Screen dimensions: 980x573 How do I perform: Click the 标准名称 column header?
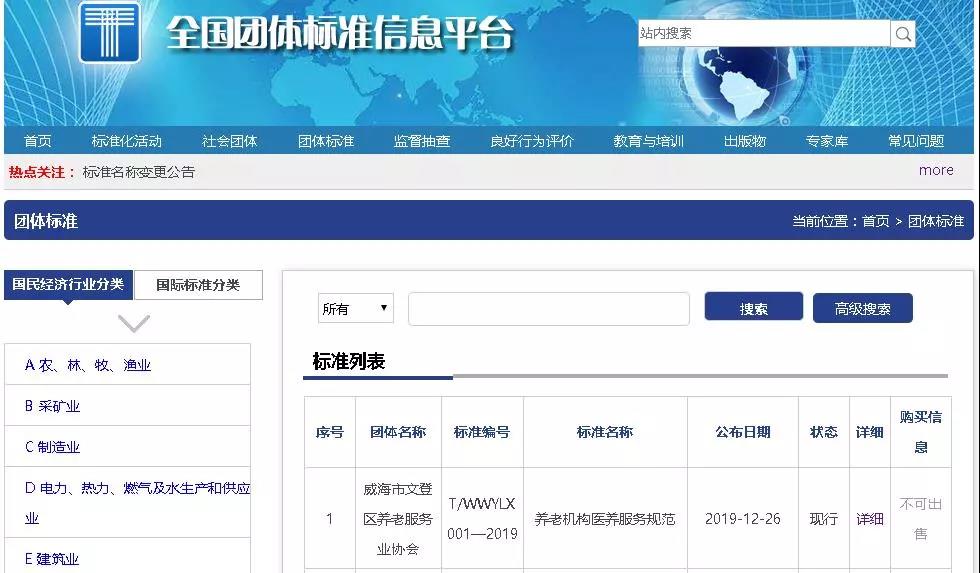[605, 432]
